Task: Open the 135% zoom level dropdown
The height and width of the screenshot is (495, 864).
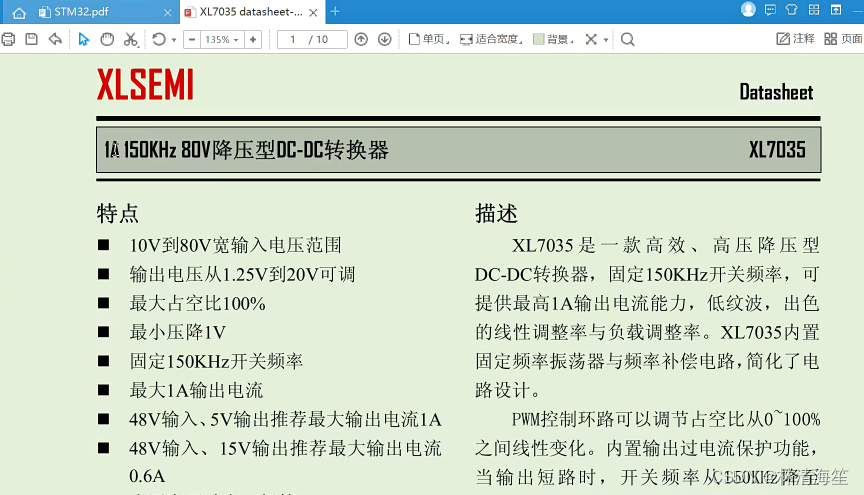Action: pos(222,39)
